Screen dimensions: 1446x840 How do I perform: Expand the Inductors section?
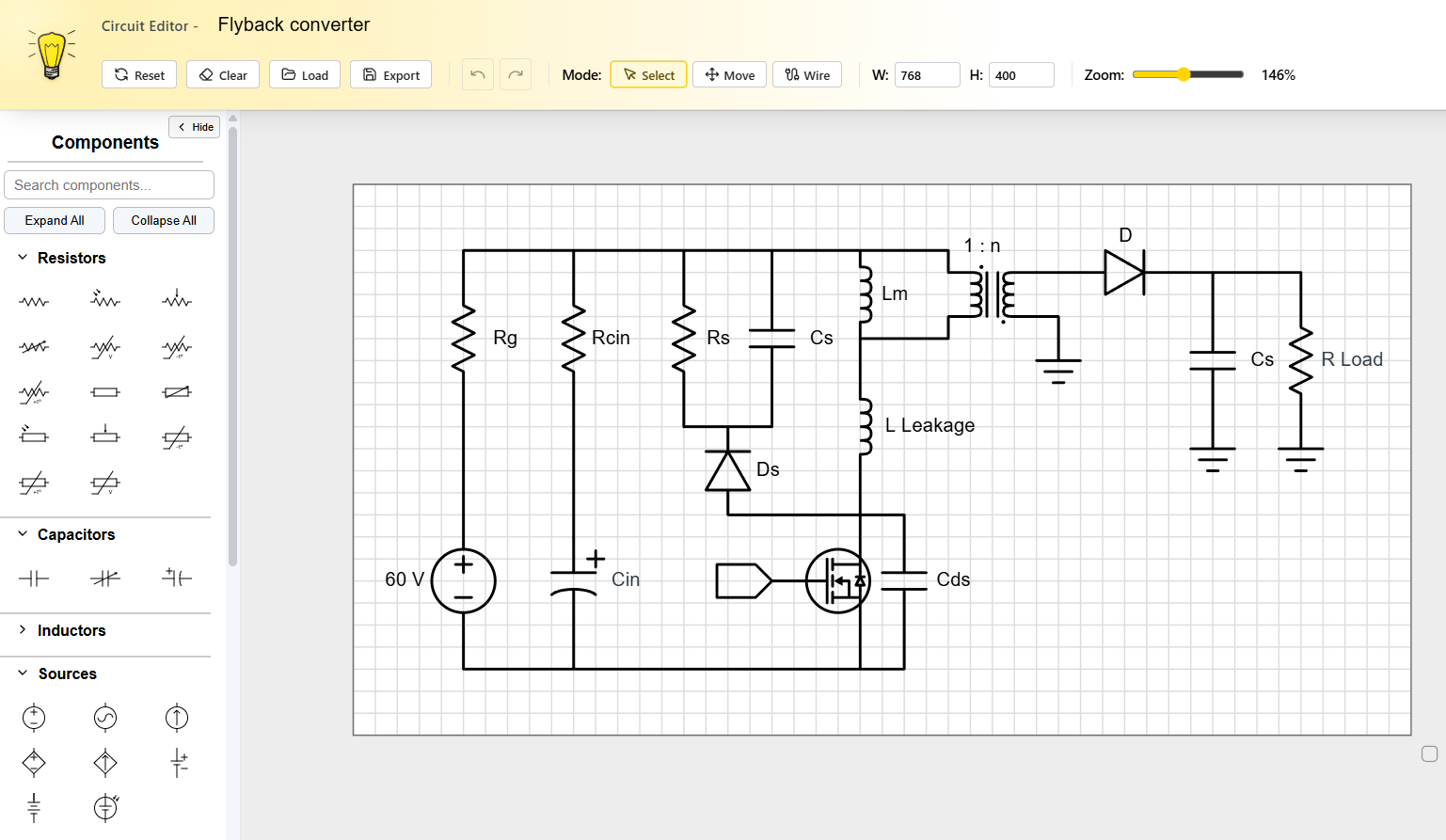pyautogui.click(x=71, y=630)
